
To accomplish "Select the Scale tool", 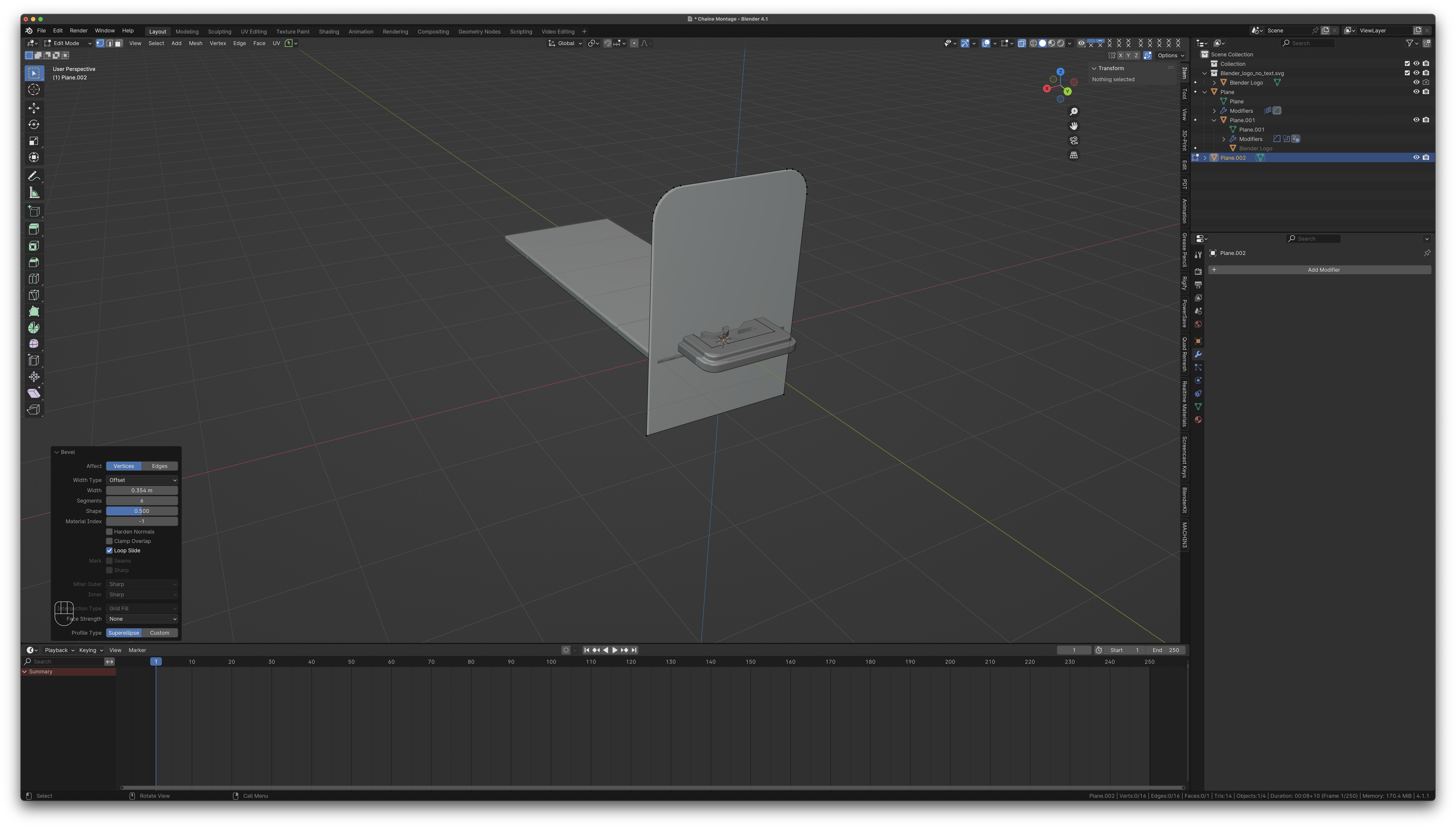I will coord(34,141).
